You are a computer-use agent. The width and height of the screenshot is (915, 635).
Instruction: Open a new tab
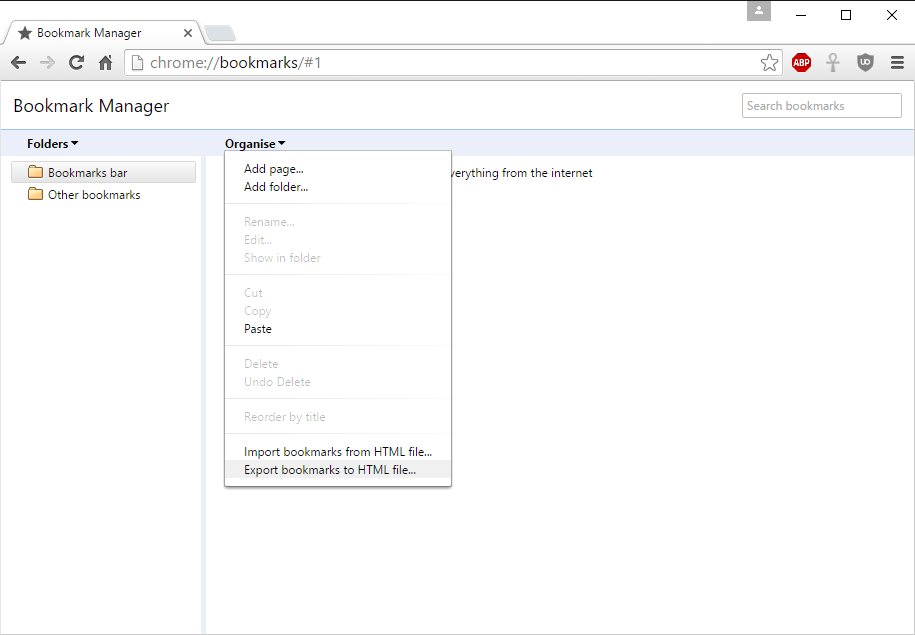pyautogui.click(x=219, y=33)
